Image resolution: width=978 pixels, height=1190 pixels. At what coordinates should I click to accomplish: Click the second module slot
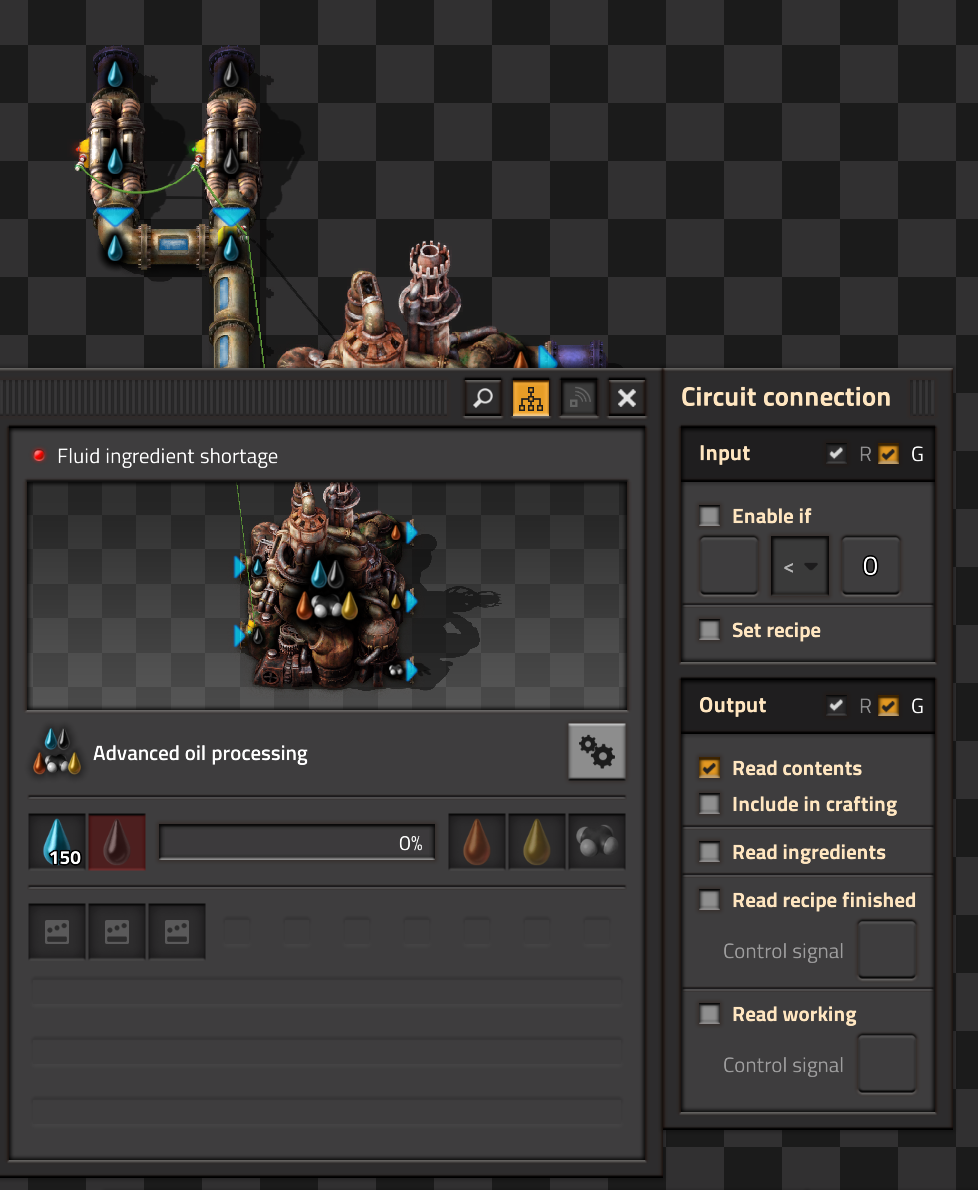pyautogui.click(x=117, y=931)
